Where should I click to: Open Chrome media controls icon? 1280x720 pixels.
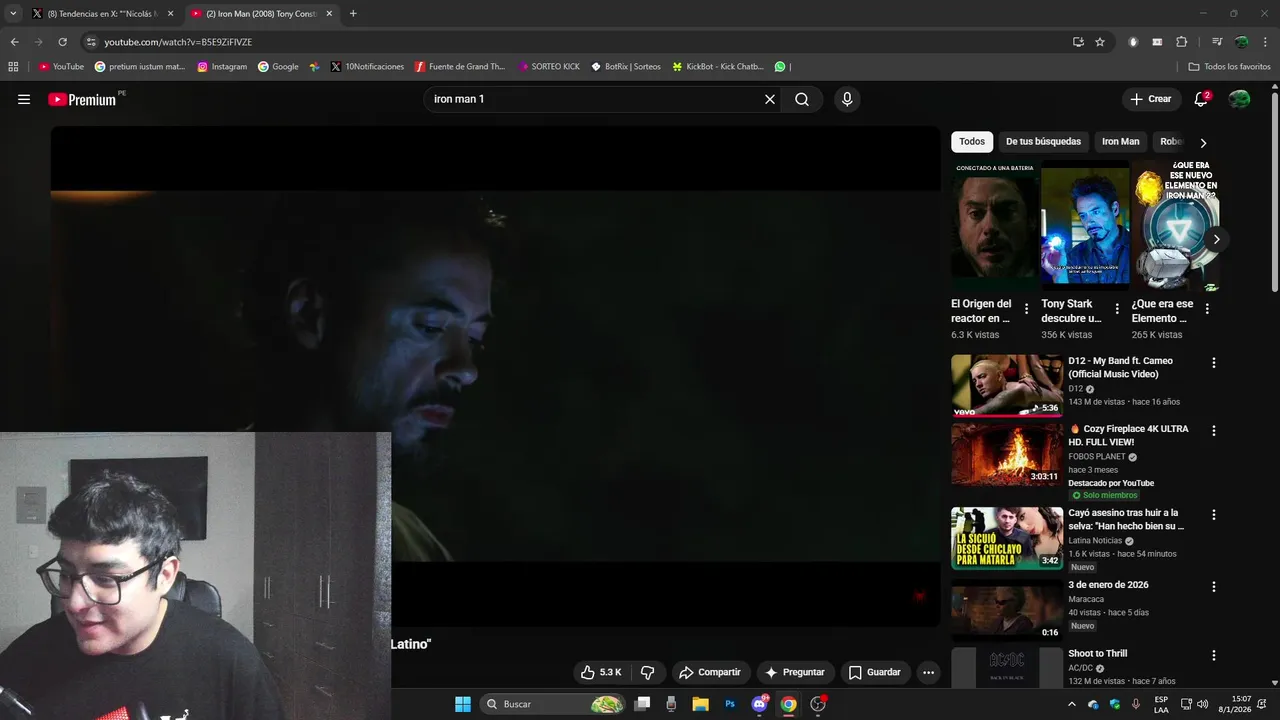[x=1217, y=42]
